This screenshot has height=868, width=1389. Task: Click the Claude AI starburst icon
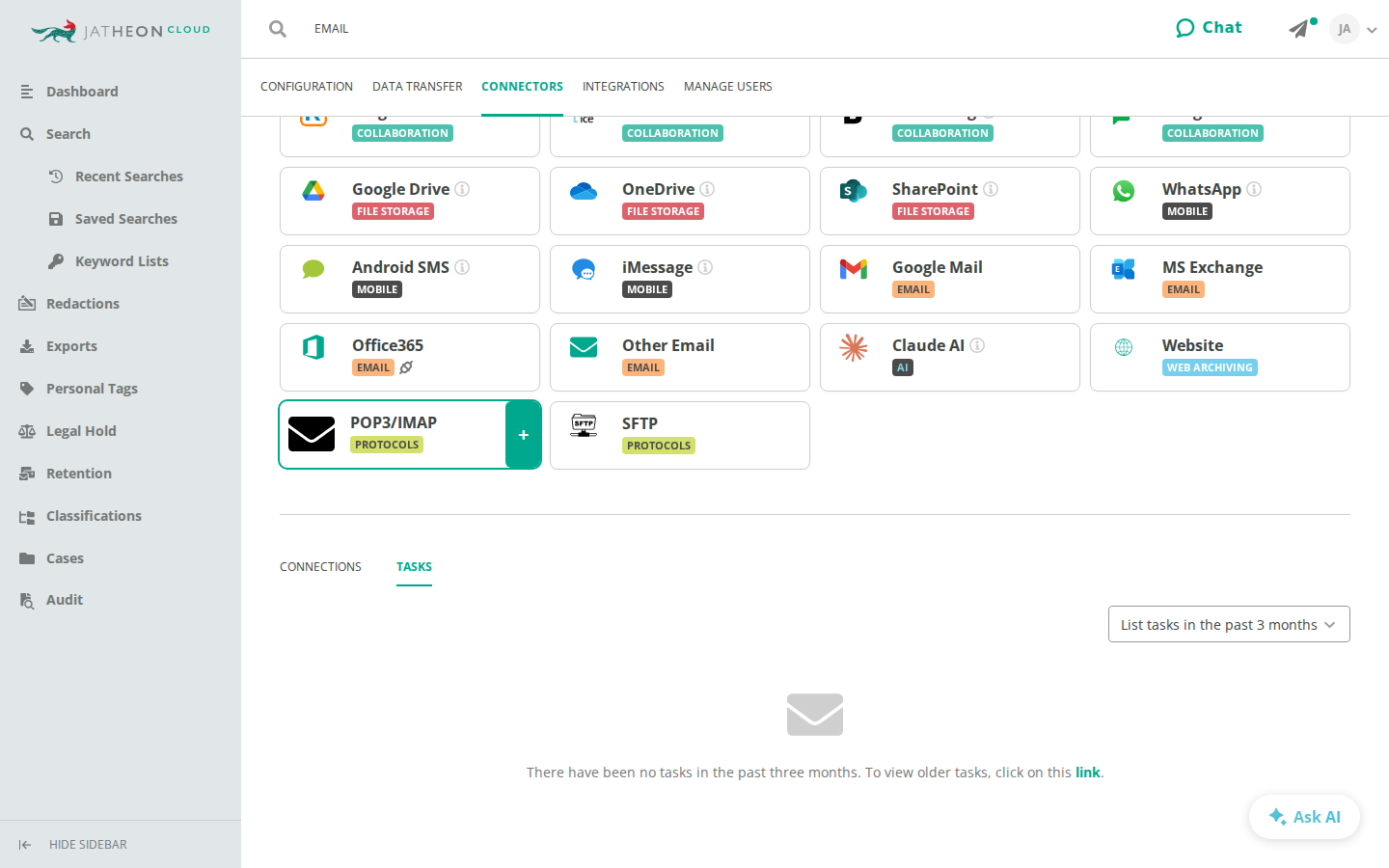[854, 347]
